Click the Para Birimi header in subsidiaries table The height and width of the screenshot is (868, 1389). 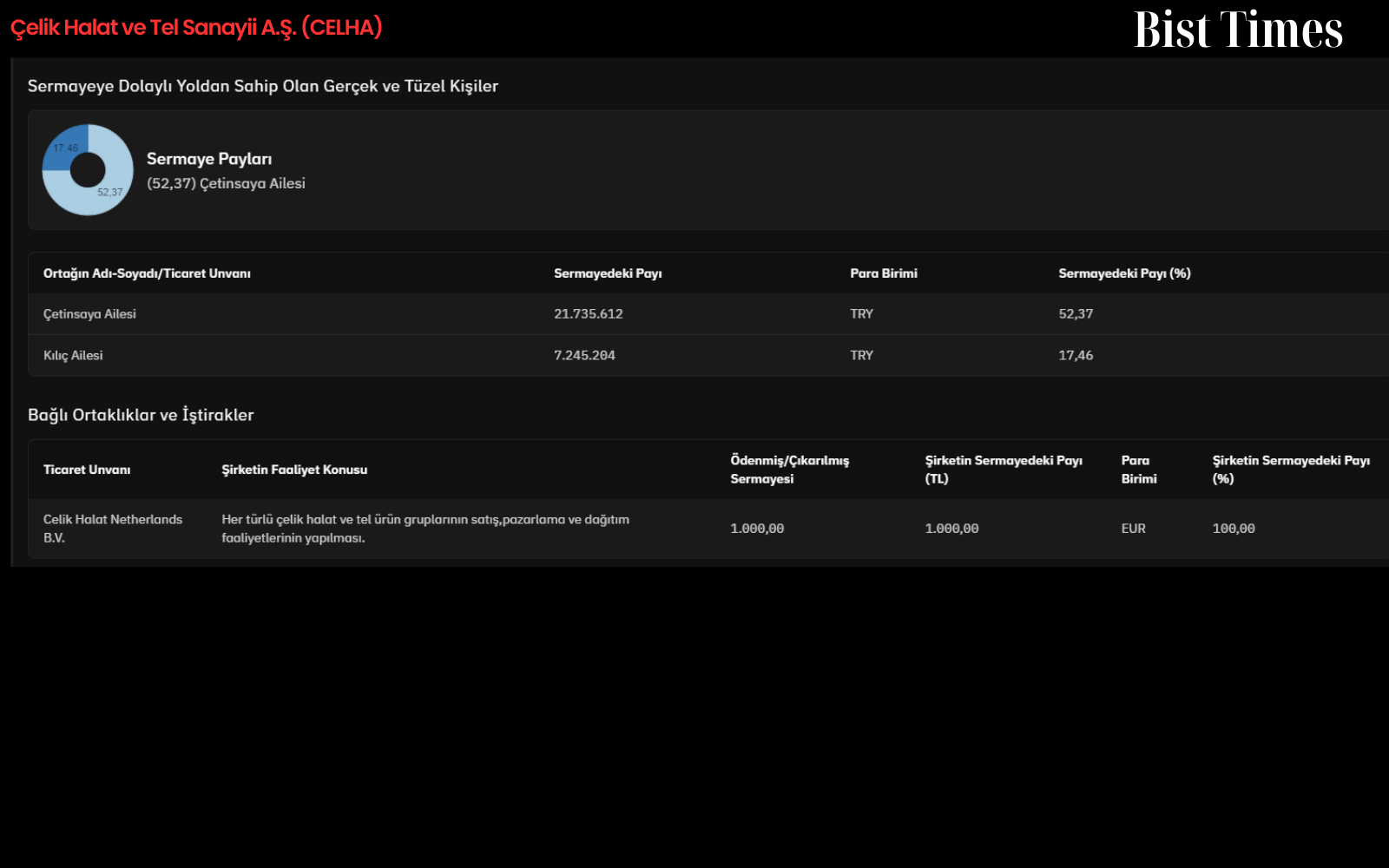point(1139,470)
